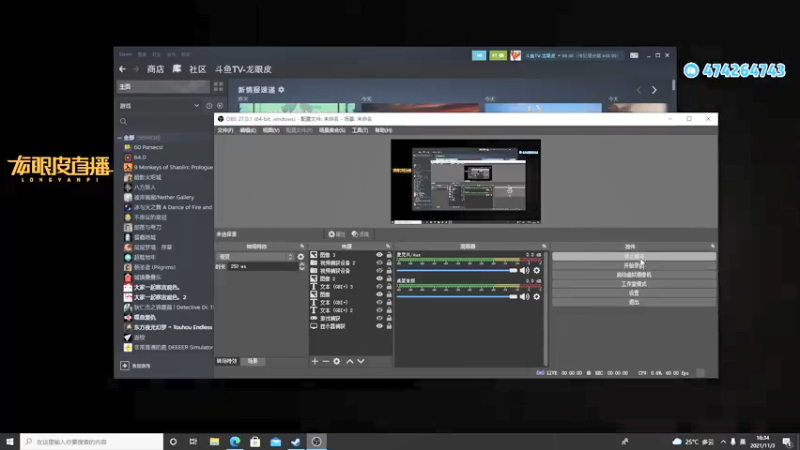Viewport: 800px width, 450px height.
Task: Open source properties gear below sources list
Action: coord(337,361)
